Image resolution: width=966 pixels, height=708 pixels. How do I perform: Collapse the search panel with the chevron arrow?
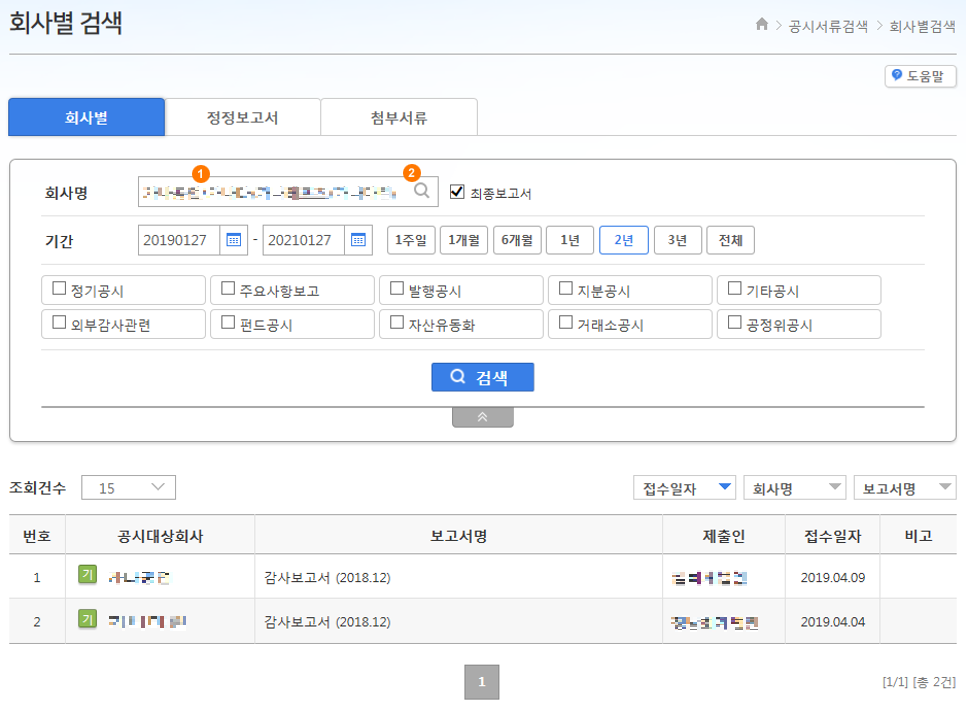[x=483, y=416]
